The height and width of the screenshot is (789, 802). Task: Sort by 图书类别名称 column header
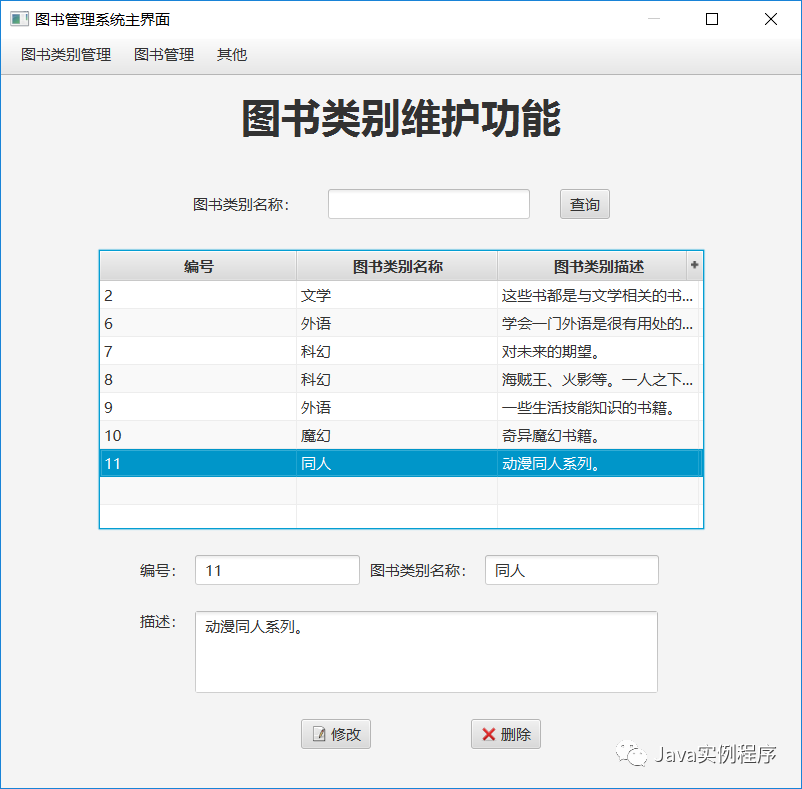point(397,266)
